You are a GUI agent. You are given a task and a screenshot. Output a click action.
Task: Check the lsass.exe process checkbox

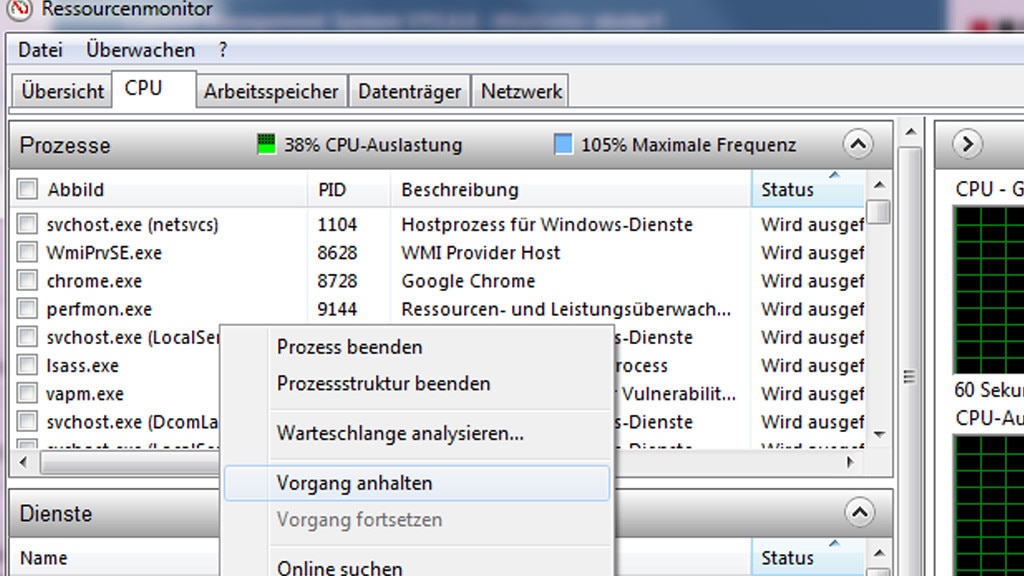pyautogui.click(x=27, y=365)
